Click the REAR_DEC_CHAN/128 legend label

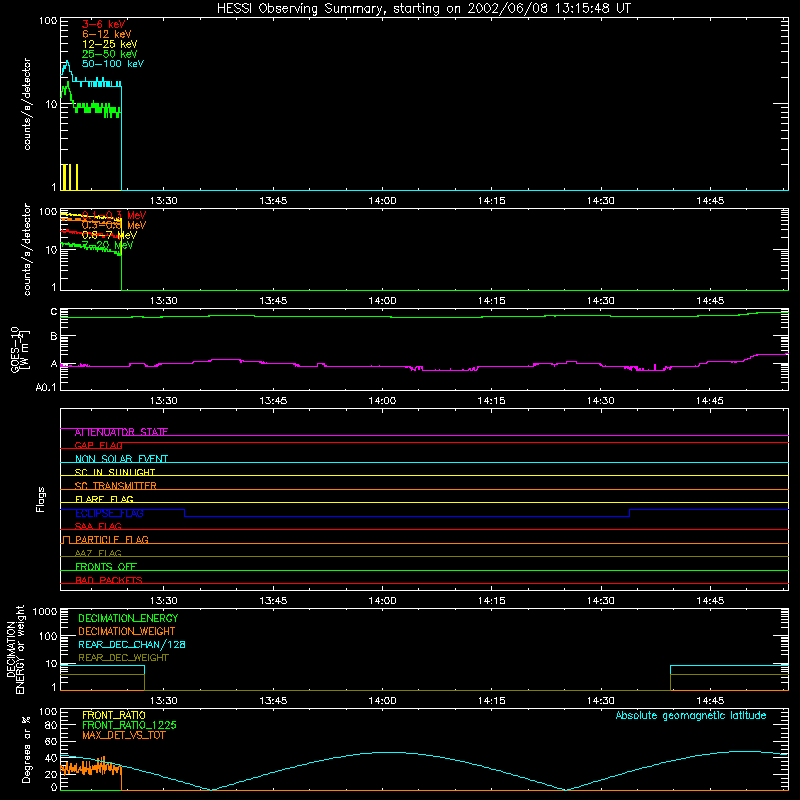(x=132, y=644)
